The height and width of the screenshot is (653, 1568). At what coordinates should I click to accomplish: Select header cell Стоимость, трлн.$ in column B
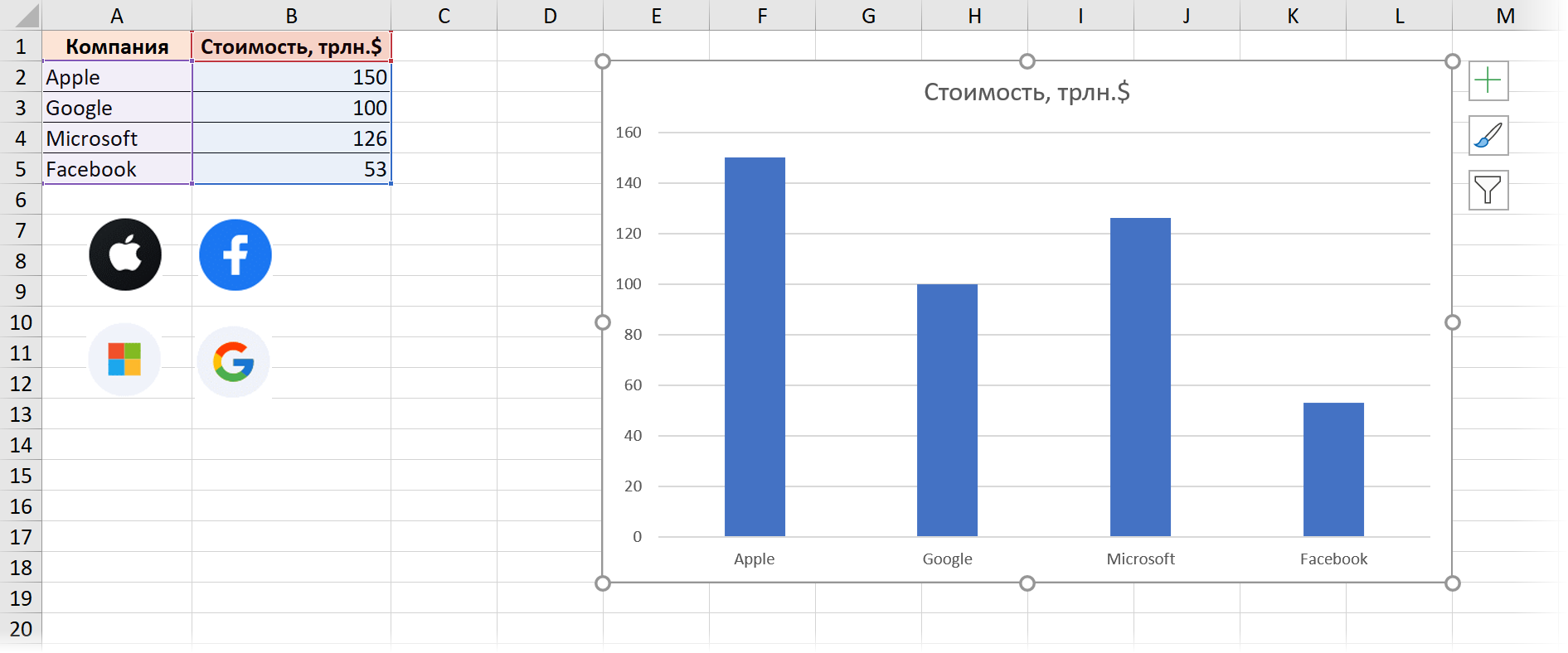click(x=292, y=46)
